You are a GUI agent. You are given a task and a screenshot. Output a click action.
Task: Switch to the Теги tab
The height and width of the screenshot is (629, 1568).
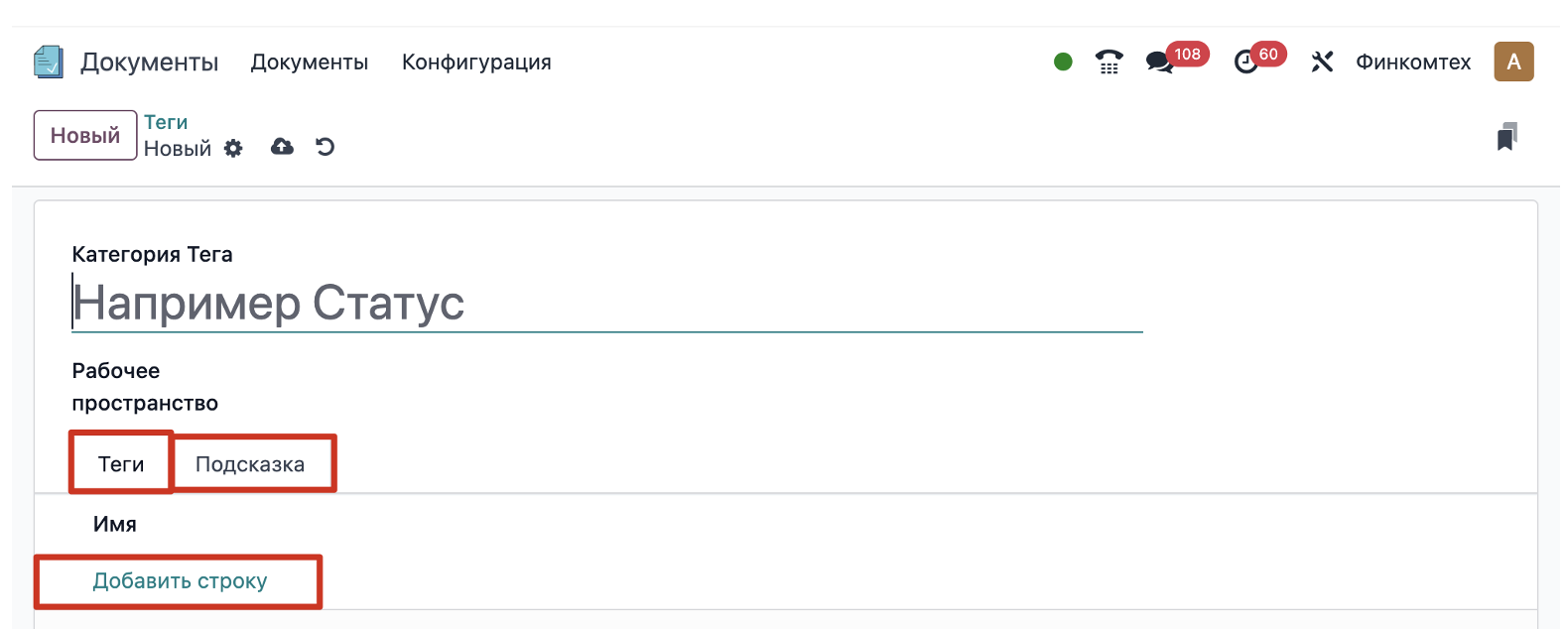pos(121,463)
